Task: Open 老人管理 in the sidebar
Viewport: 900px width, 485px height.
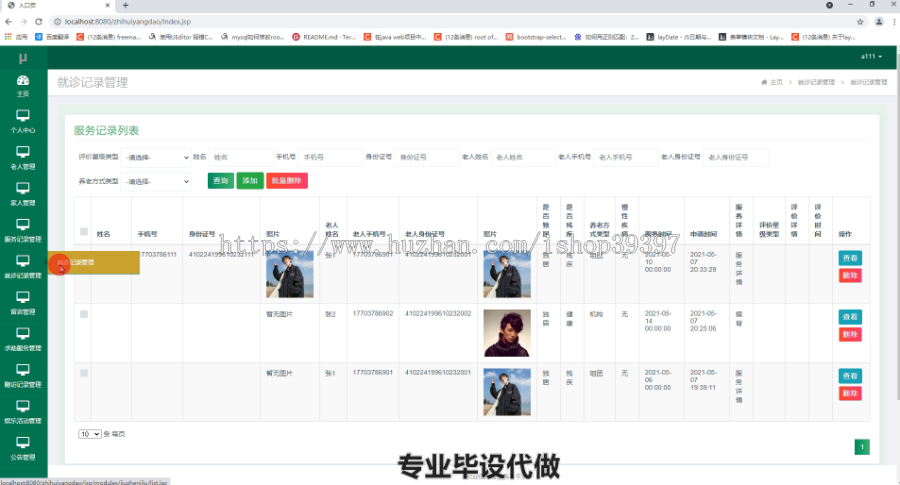Action: pyautogui.click(x=23, y=158)
